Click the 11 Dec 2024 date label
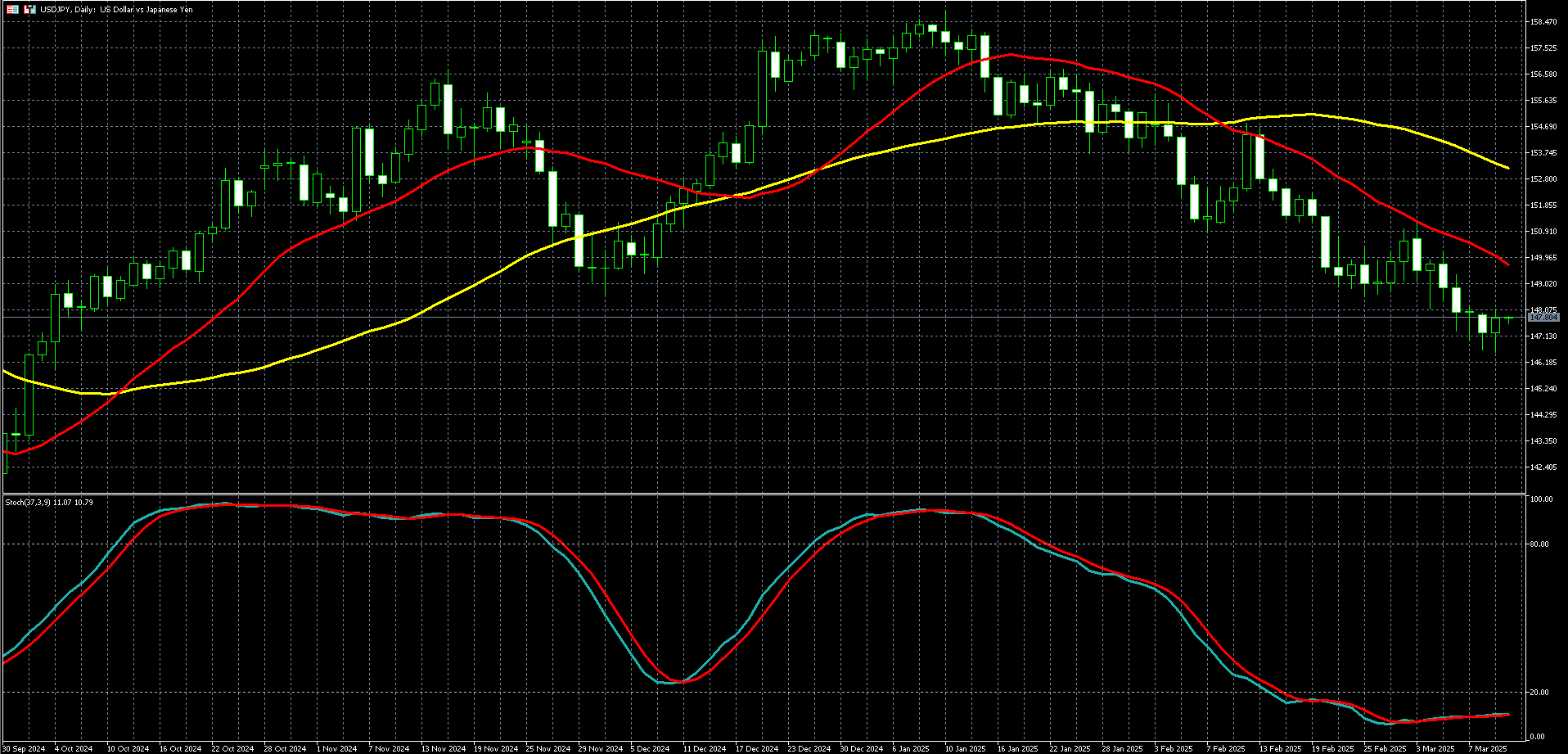Viewport: 1568px width, 754px height. [x=705, y=748]
